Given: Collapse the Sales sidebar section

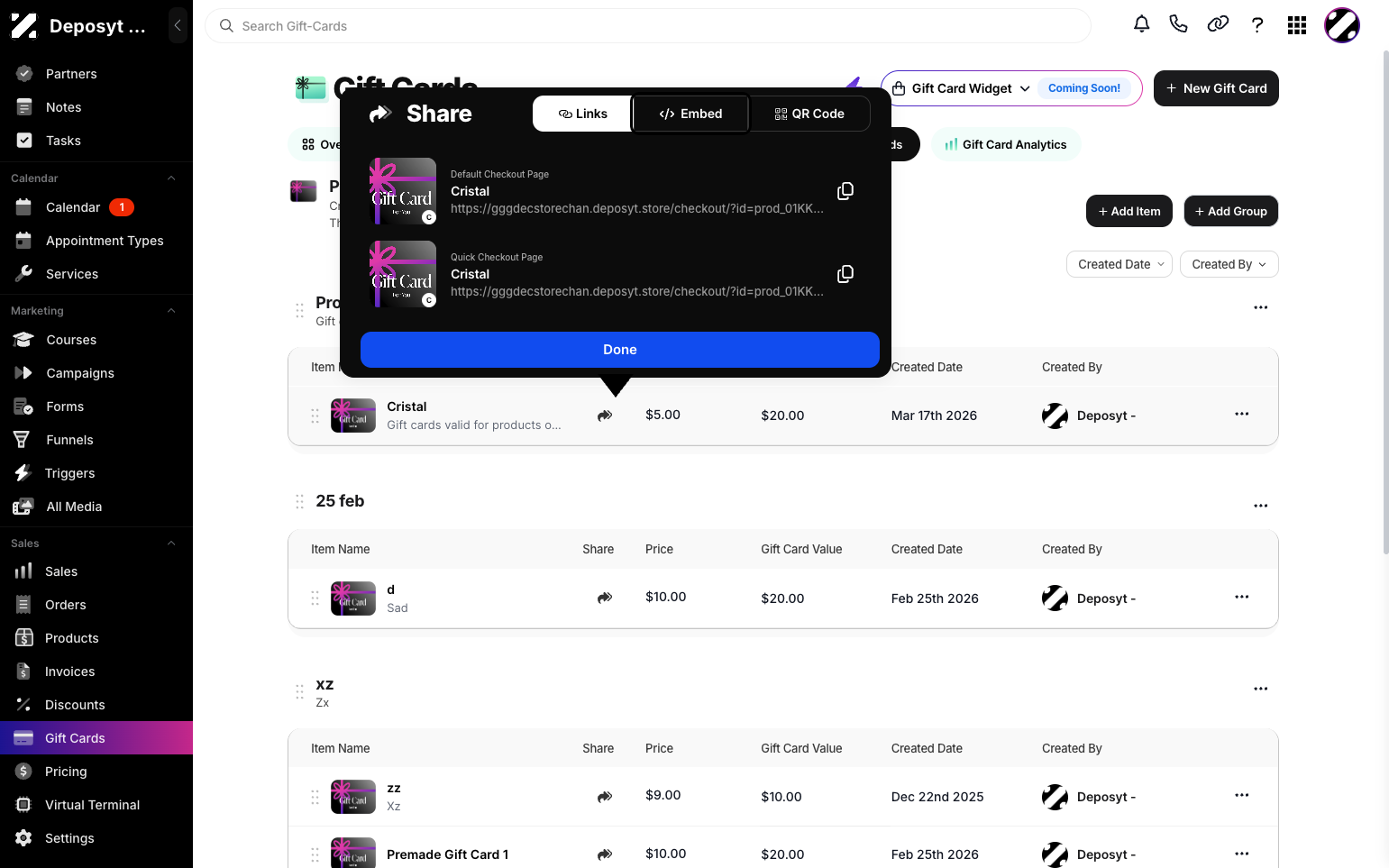Looking at the screenshot, I should pyautogui.click(x=171, y=544).
